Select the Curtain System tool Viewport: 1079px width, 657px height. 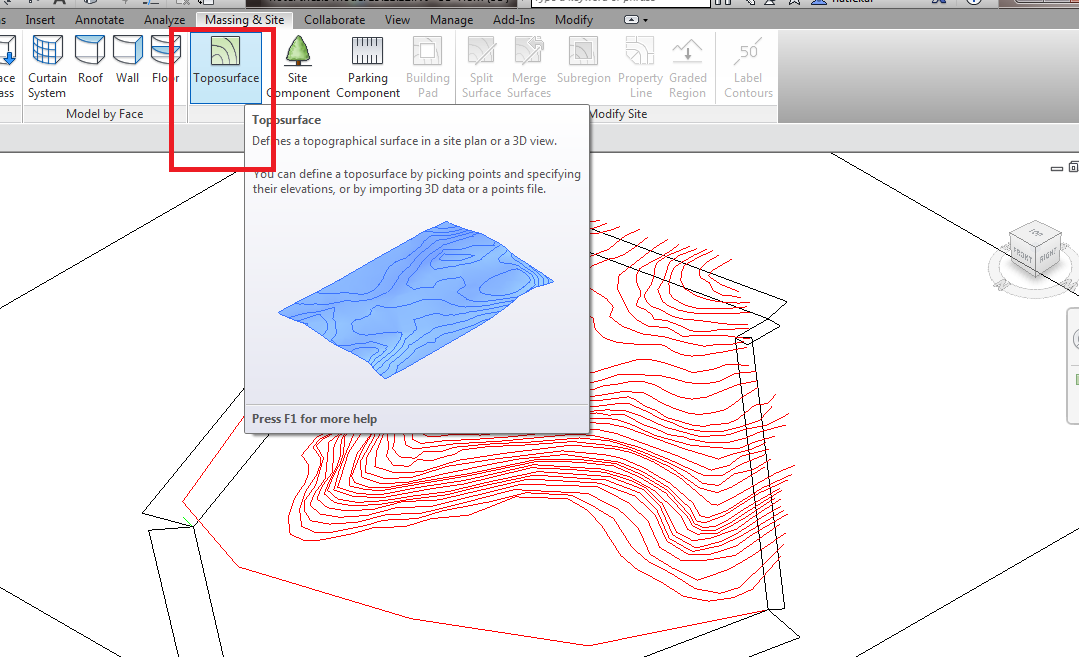coord(47,65)
